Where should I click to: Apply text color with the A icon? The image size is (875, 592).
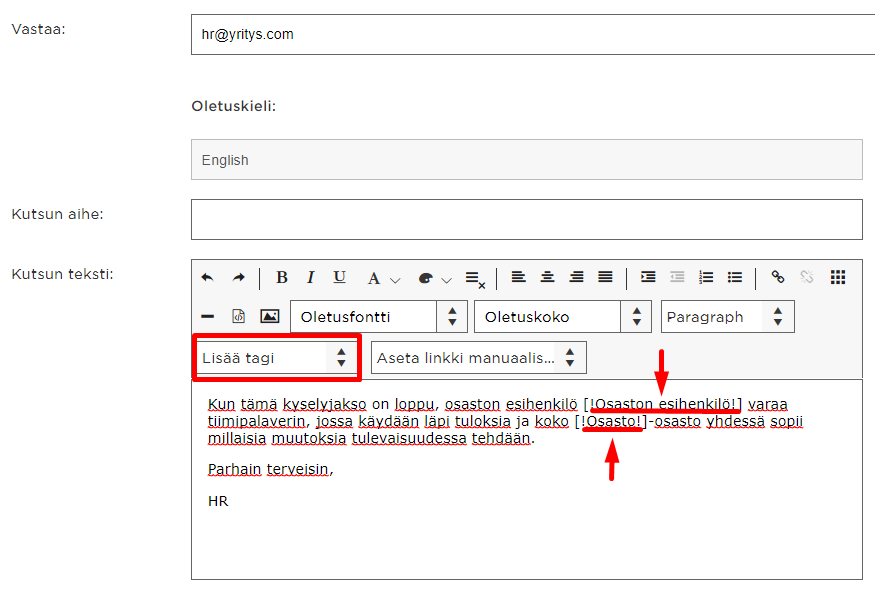pos(373,278)
